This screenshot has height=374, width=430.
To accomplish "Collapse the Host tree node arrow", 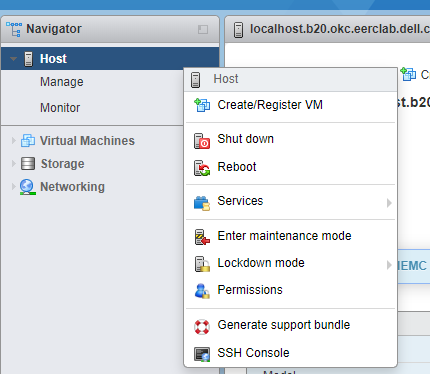I will pos(14,59).
